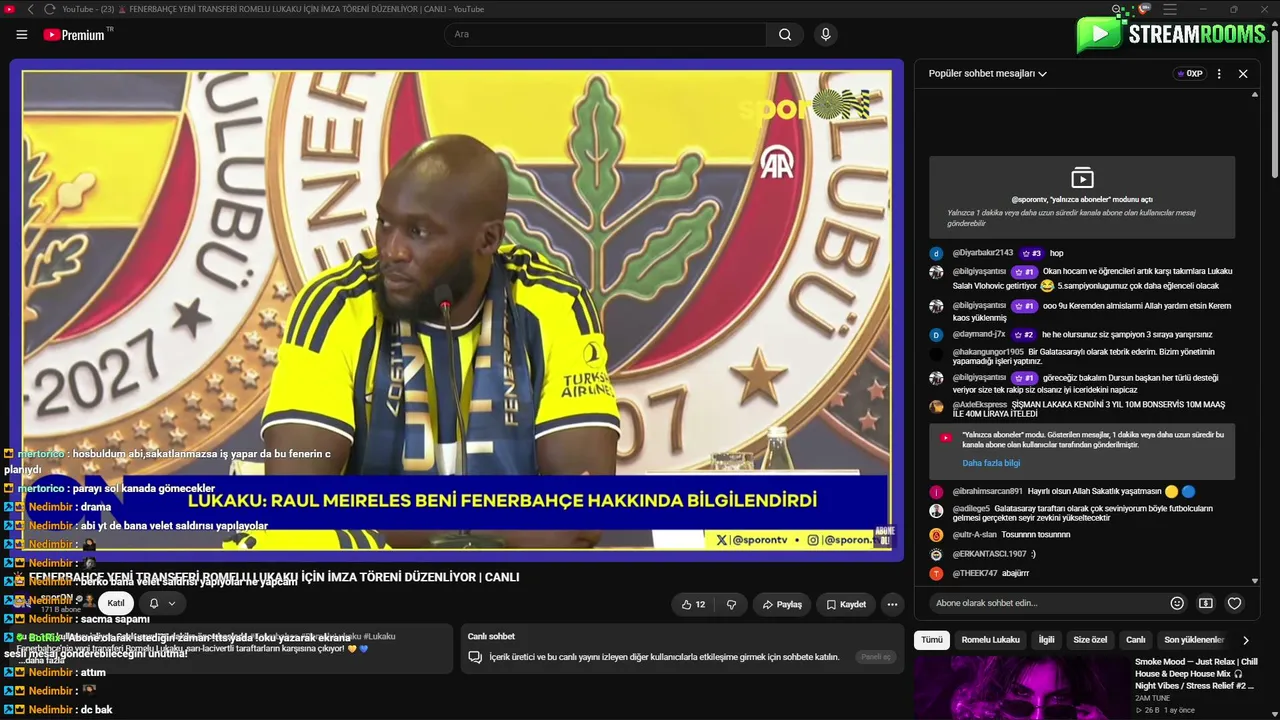1280x720 pixels.
Task: Open the 0XP chat points badge
Action: coord(1189,74)
